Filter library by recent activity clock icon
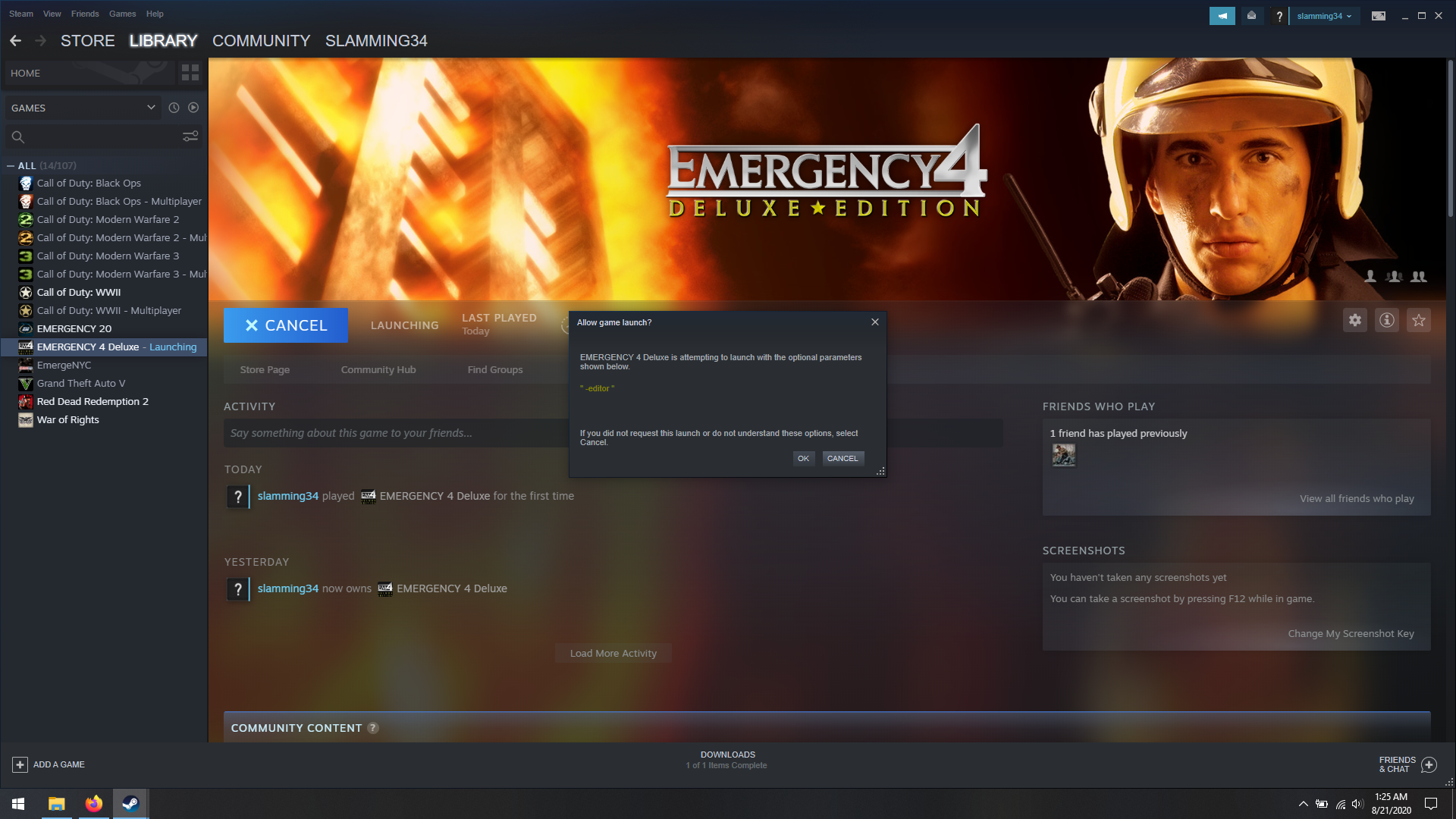 point(174,108)
